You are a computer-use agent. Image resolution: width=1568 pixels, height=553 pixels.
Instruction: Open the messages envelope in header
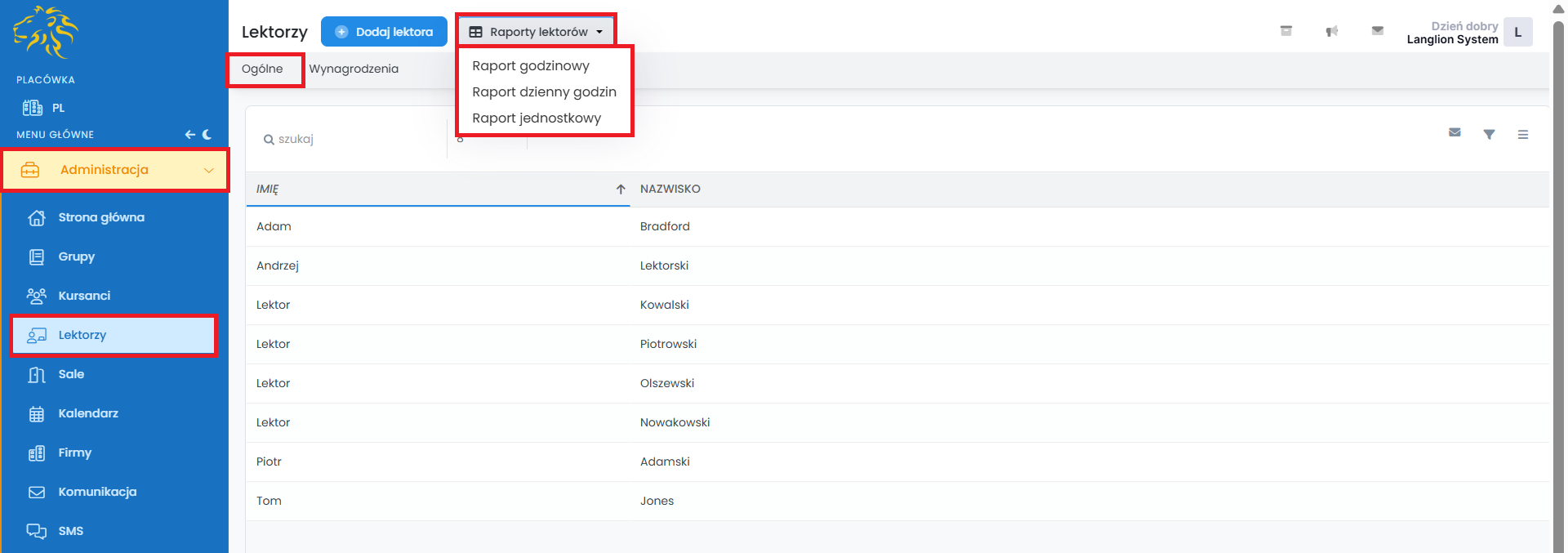click(x=1377, y=31)
